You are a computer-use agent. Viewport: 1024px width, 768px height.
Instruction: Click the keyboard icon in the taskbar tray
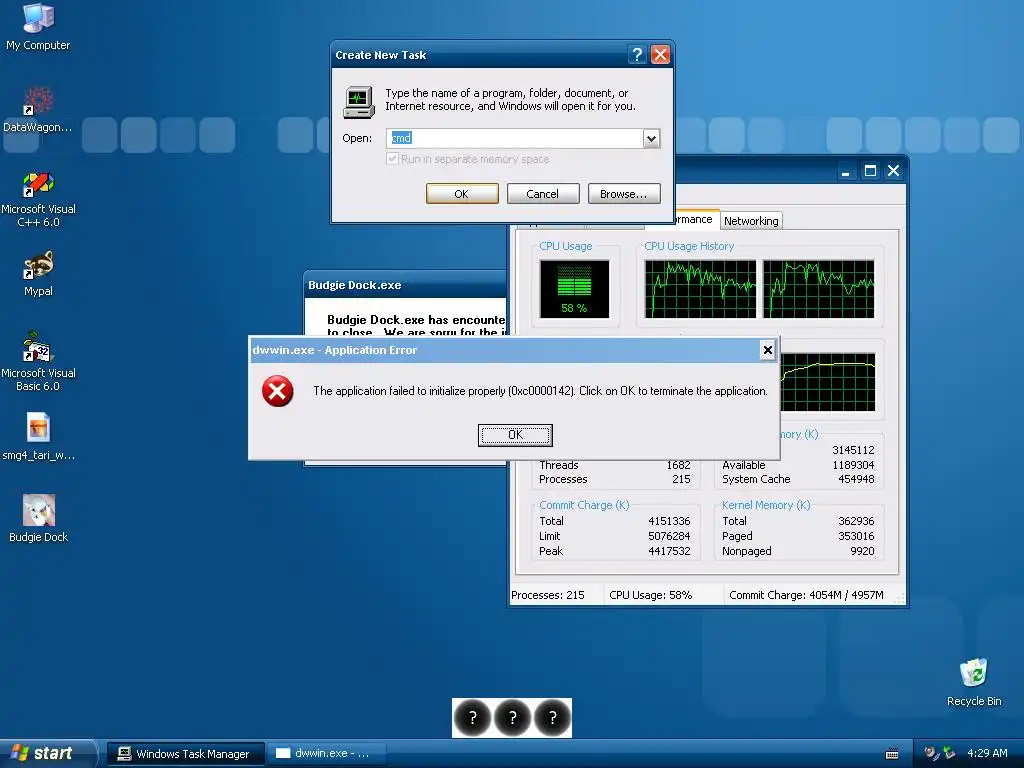pos(892,754)
